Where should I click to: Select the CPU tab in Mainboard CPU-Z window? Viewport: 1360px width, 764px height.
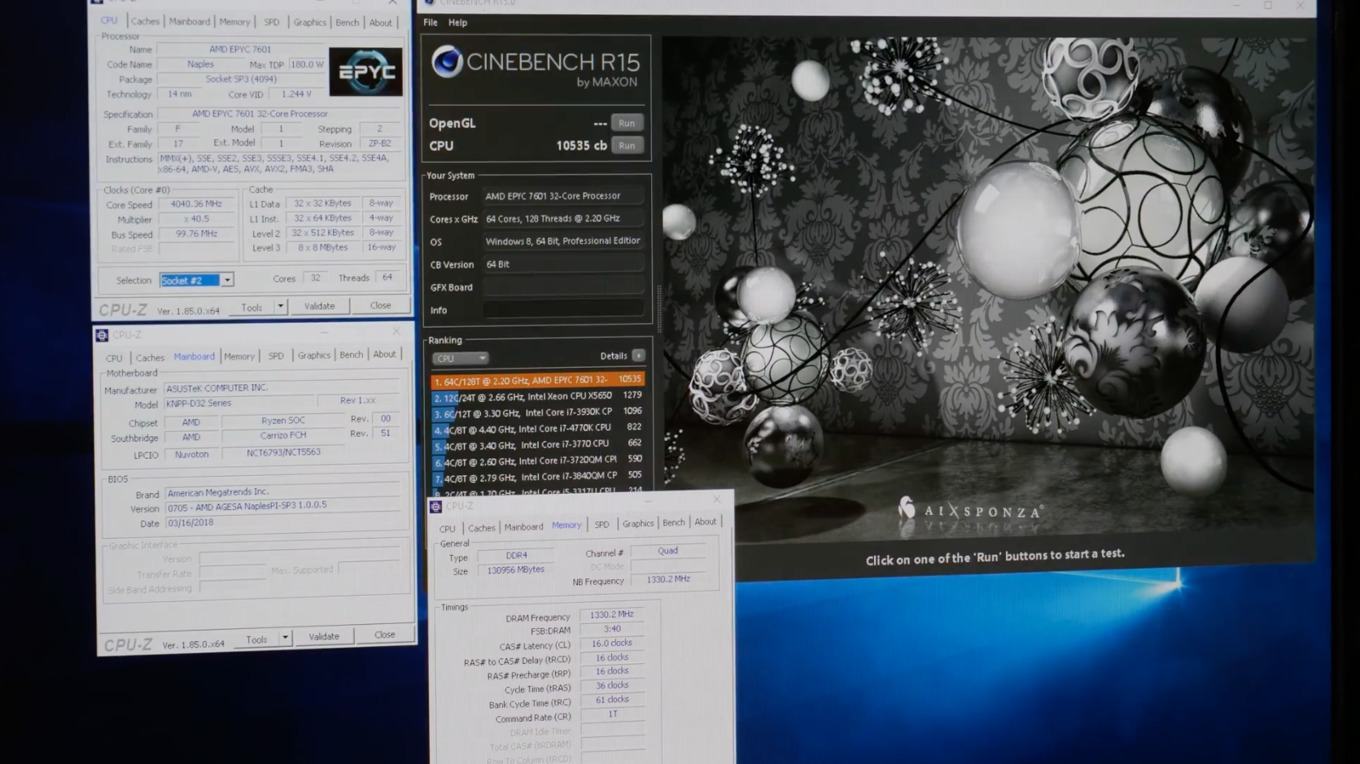point(115,357)
